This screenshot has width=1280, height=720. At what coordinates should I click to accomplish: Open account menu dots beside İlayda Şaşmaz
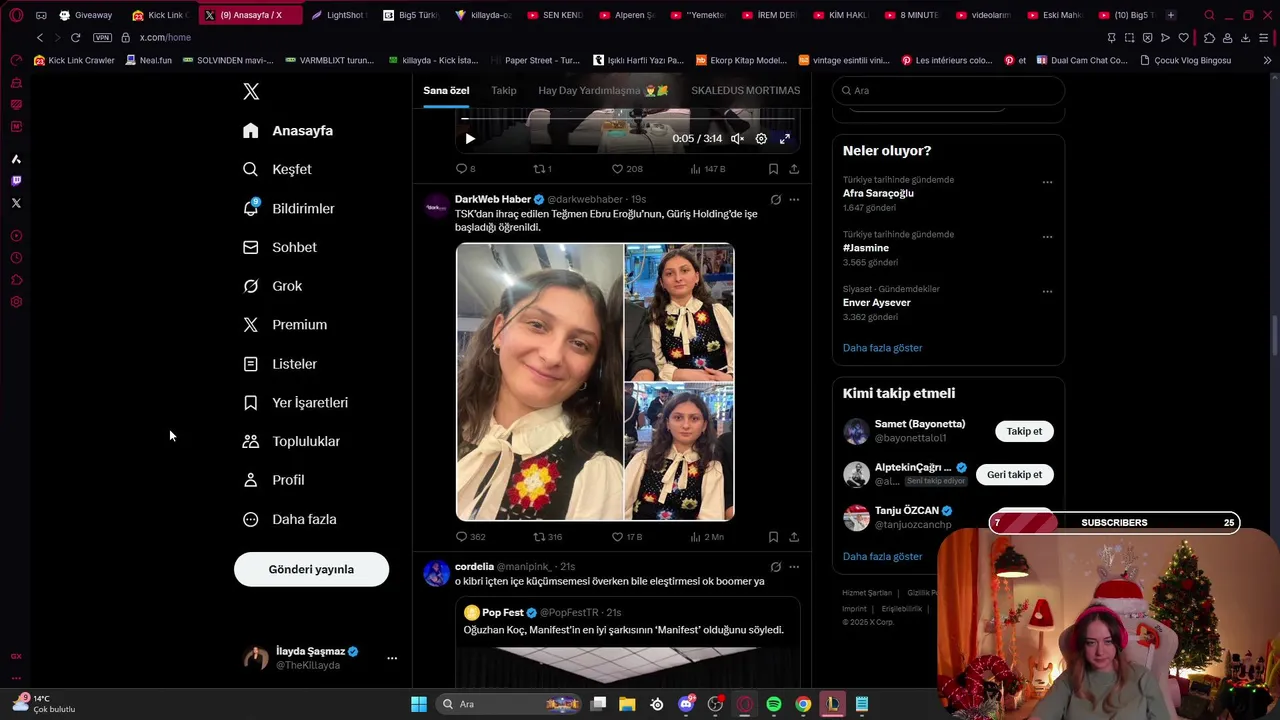coord(392,658)
